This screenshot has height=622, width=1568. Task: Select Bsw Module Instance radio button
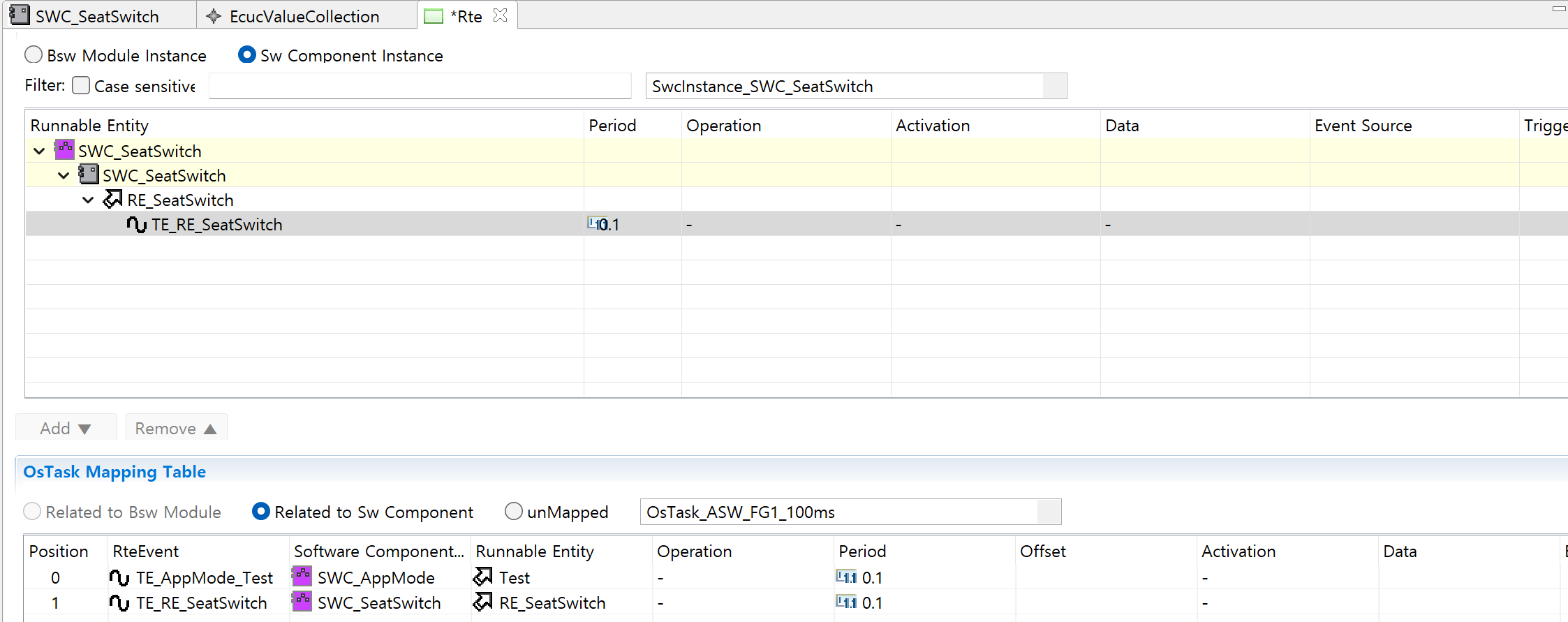point(34,54)
